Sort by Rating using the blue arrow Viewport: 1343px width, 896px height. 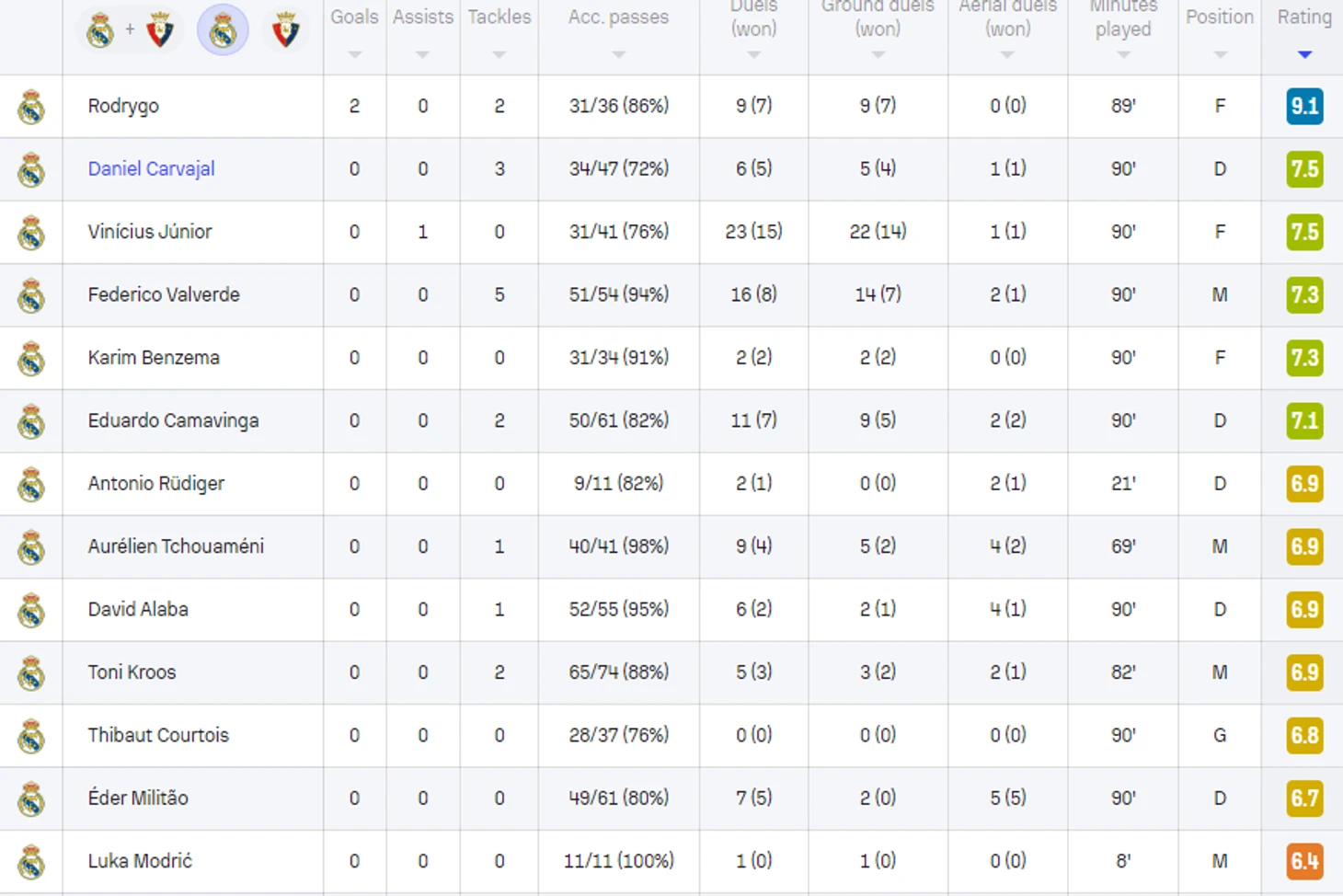point(1303,55)
